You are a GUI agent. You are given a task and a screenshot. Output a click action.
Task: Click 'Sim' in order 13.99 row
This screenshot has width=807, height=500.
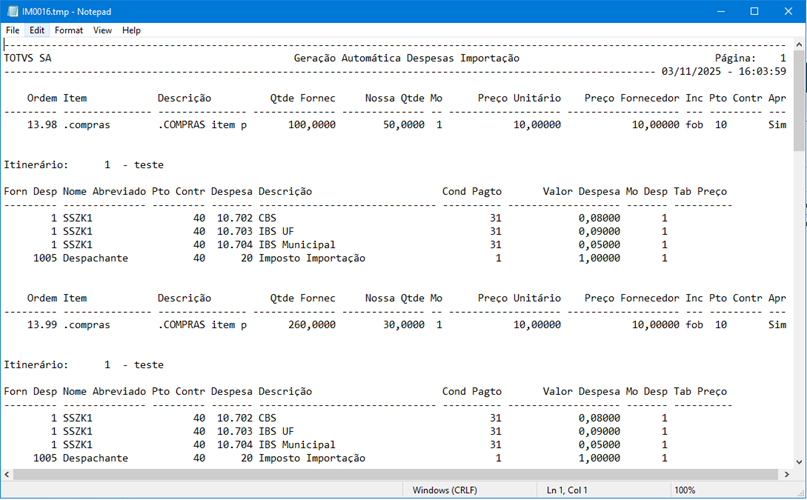[777, 325]
